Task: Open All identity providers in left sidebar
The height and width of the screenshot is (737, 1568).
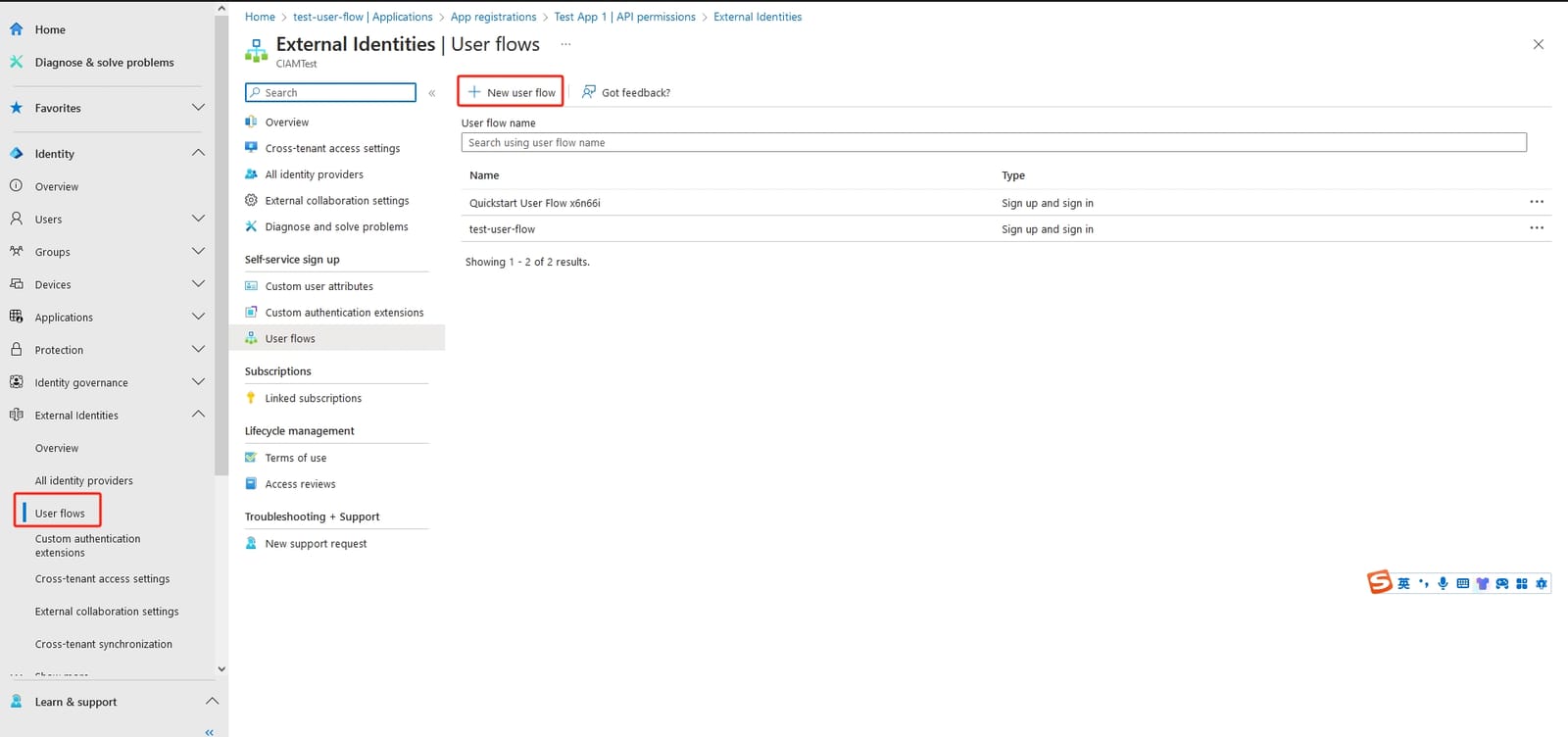Action: 83,480
